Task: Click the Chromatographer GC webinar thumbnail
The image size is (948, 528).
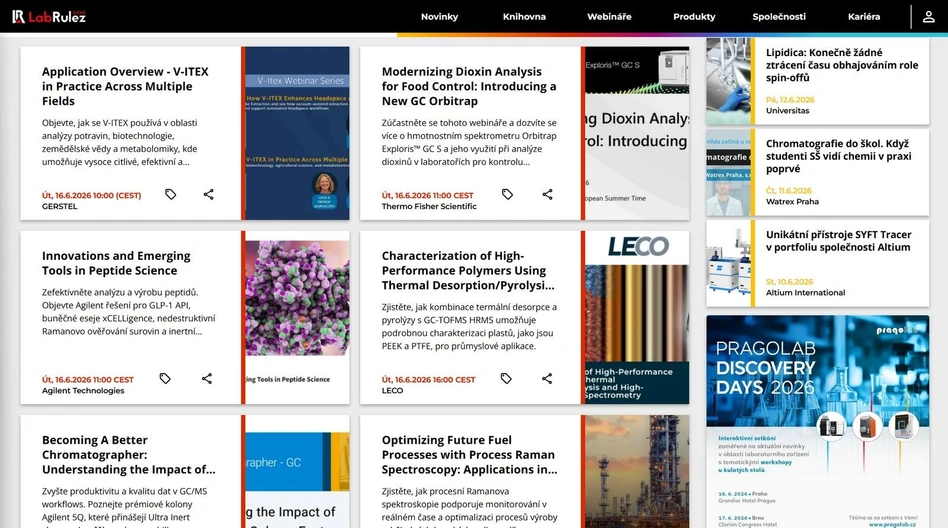Action: [297, 472]
